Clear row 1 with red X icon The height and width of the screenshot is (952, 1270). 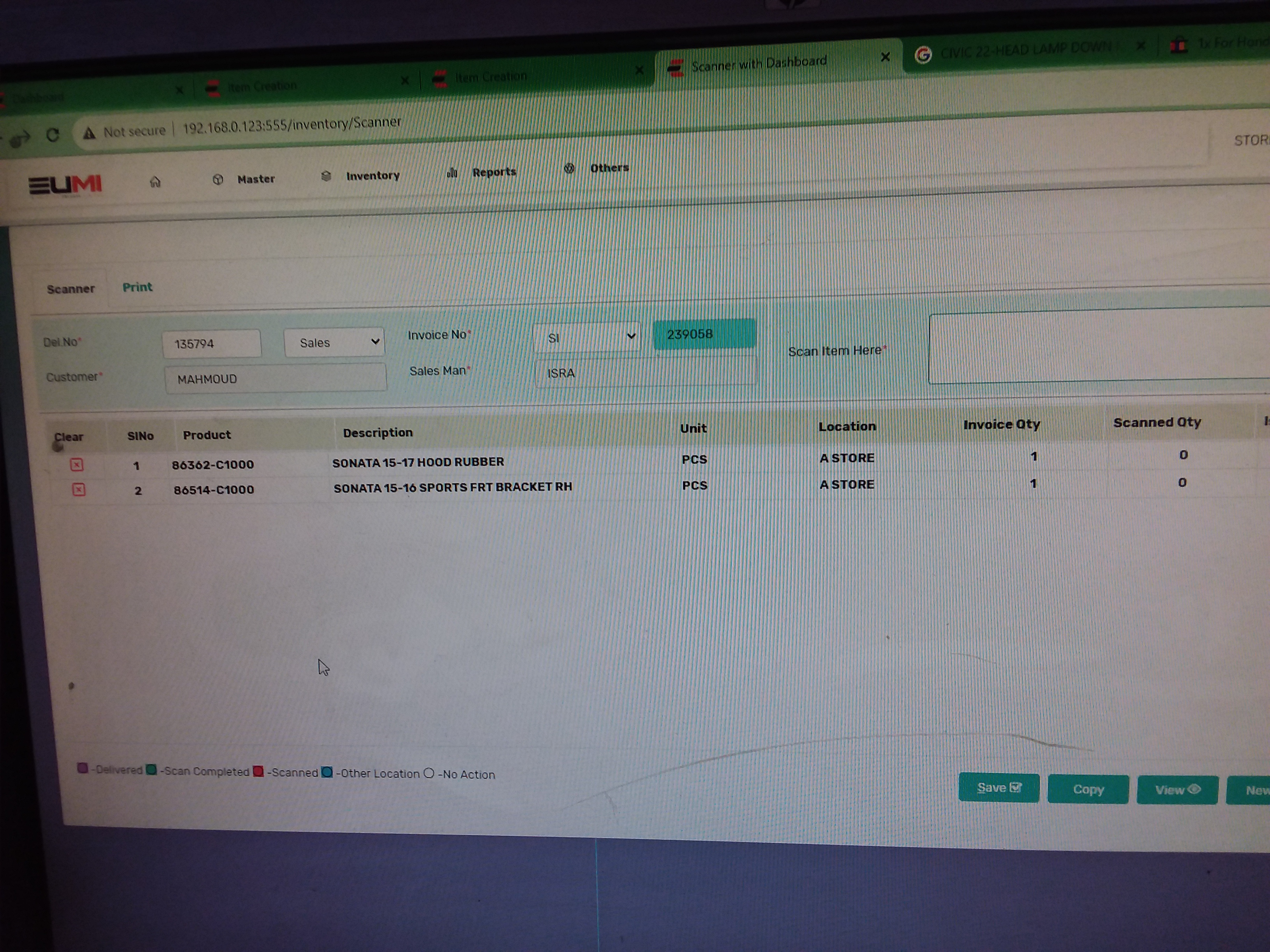[x=77, y=465]
